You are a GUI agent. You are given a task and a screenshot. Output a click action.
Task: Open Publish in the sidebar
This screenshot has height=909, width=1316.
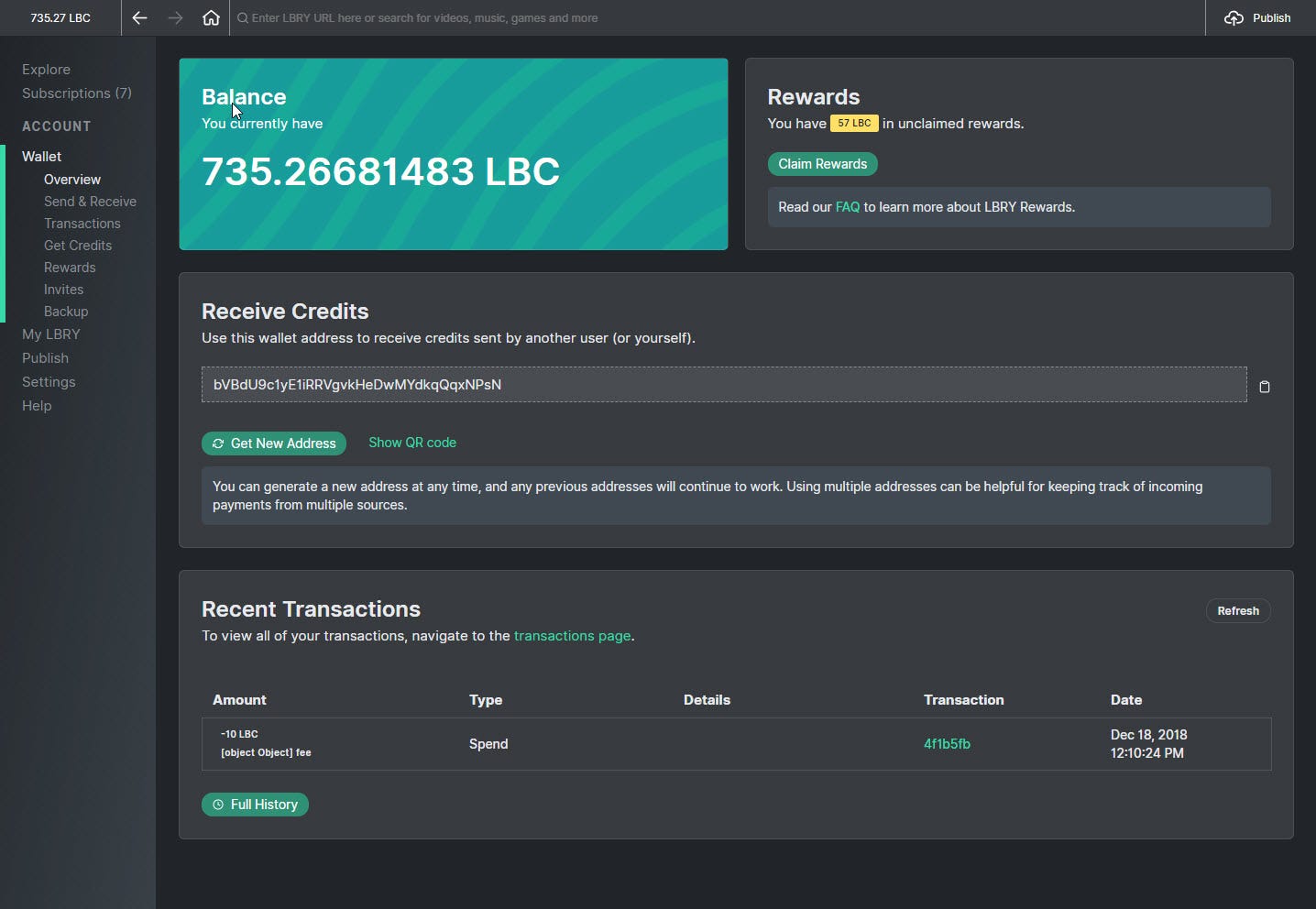point(45,358)
